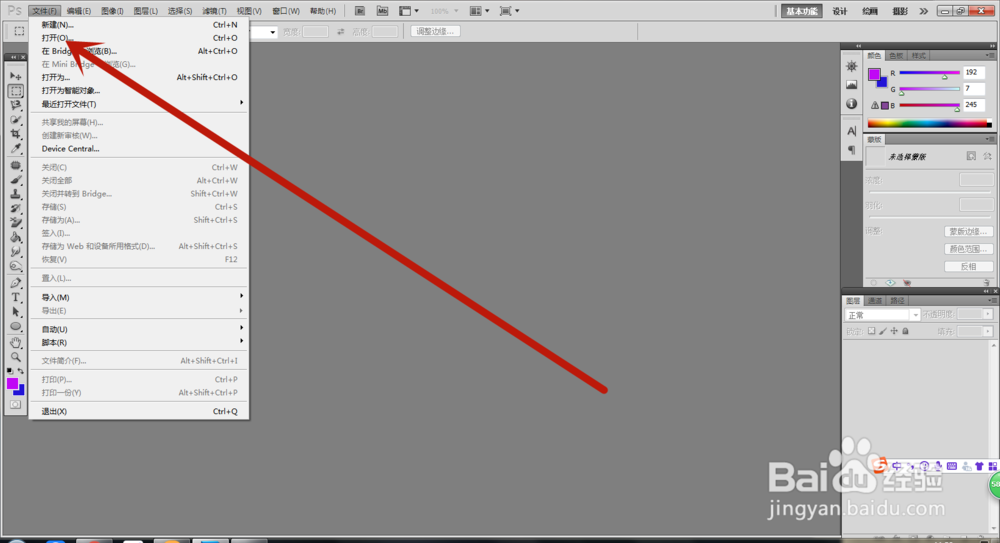Select the Move tool
This screenshot has height=543, width=1000.
click(x=15, y=76)
